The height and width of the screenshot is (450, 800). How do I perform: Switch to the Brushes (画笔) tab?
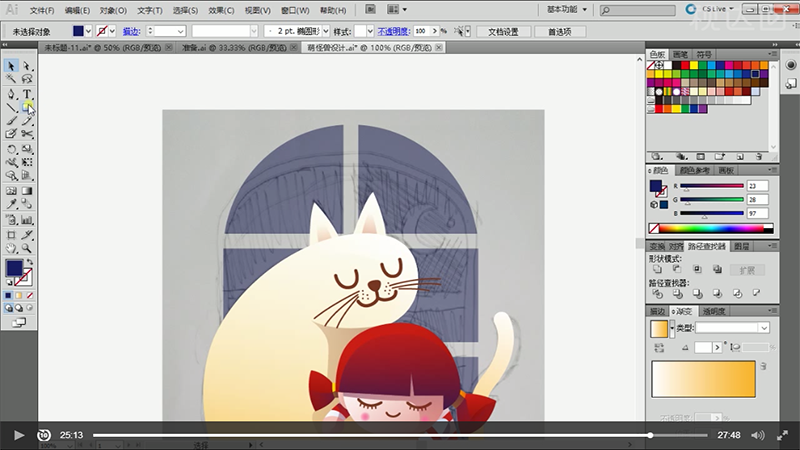[680, 54]
